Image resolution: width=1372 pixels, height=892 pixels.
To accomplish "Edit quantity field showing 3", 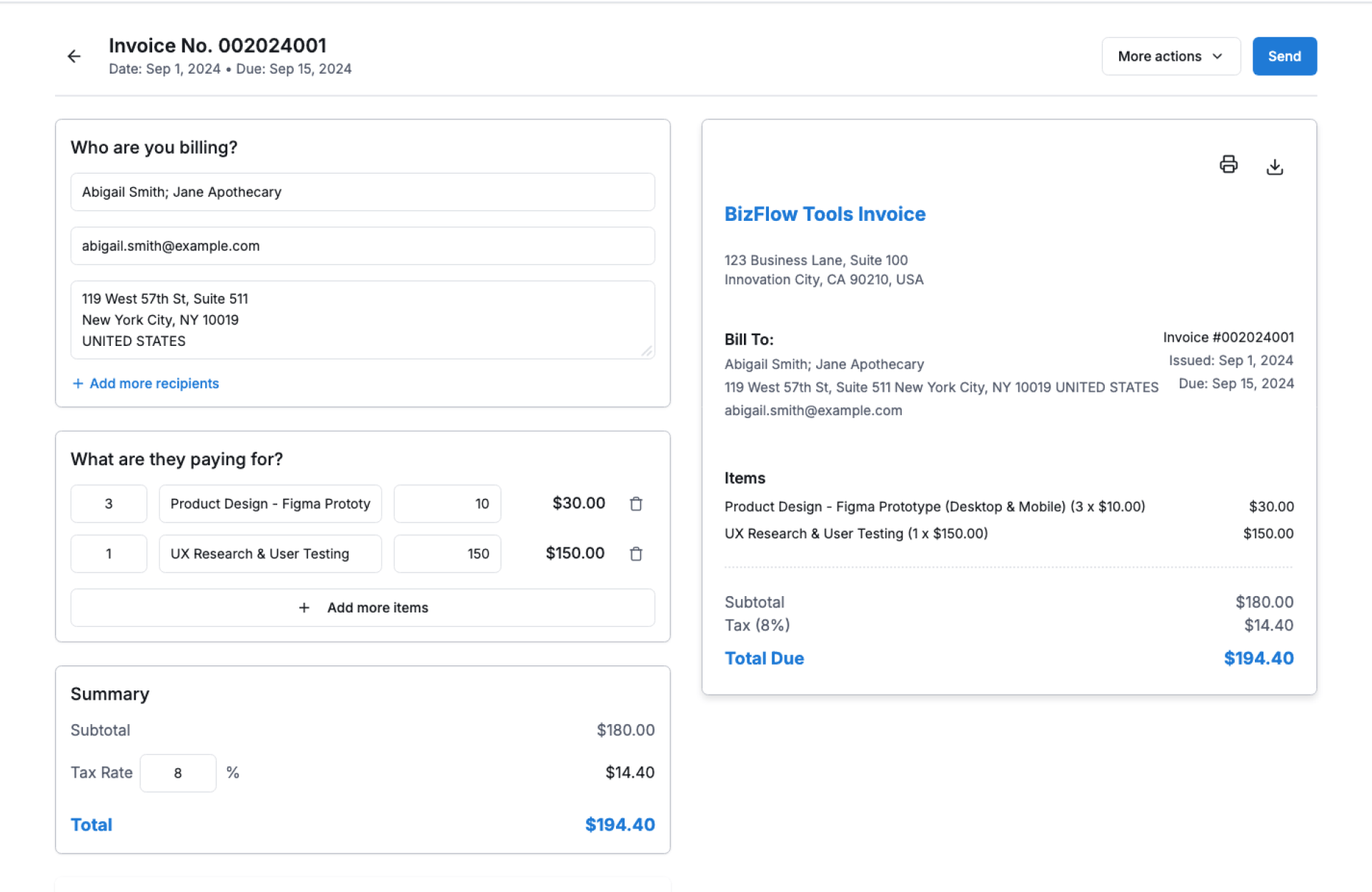I will pyautogui.click(x=109, y=504).
